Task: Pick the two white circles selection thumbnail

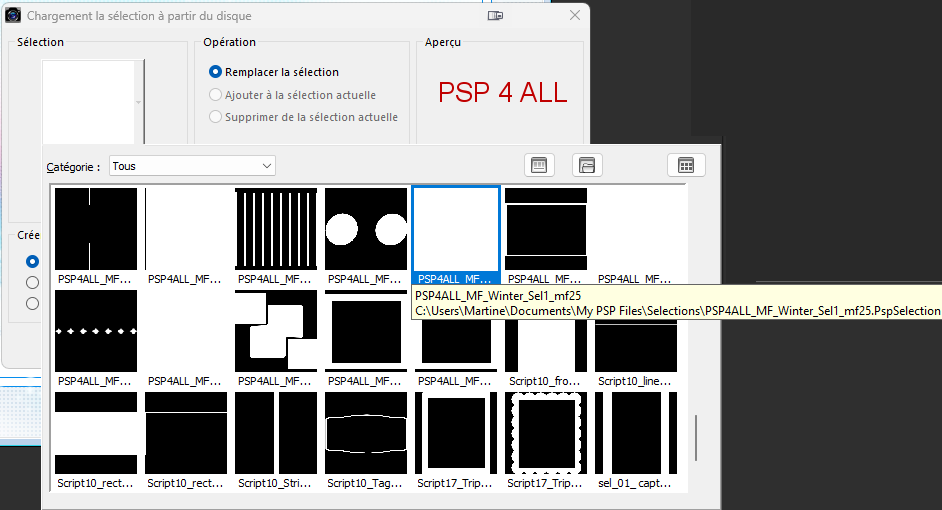Action: pos(366,229)
